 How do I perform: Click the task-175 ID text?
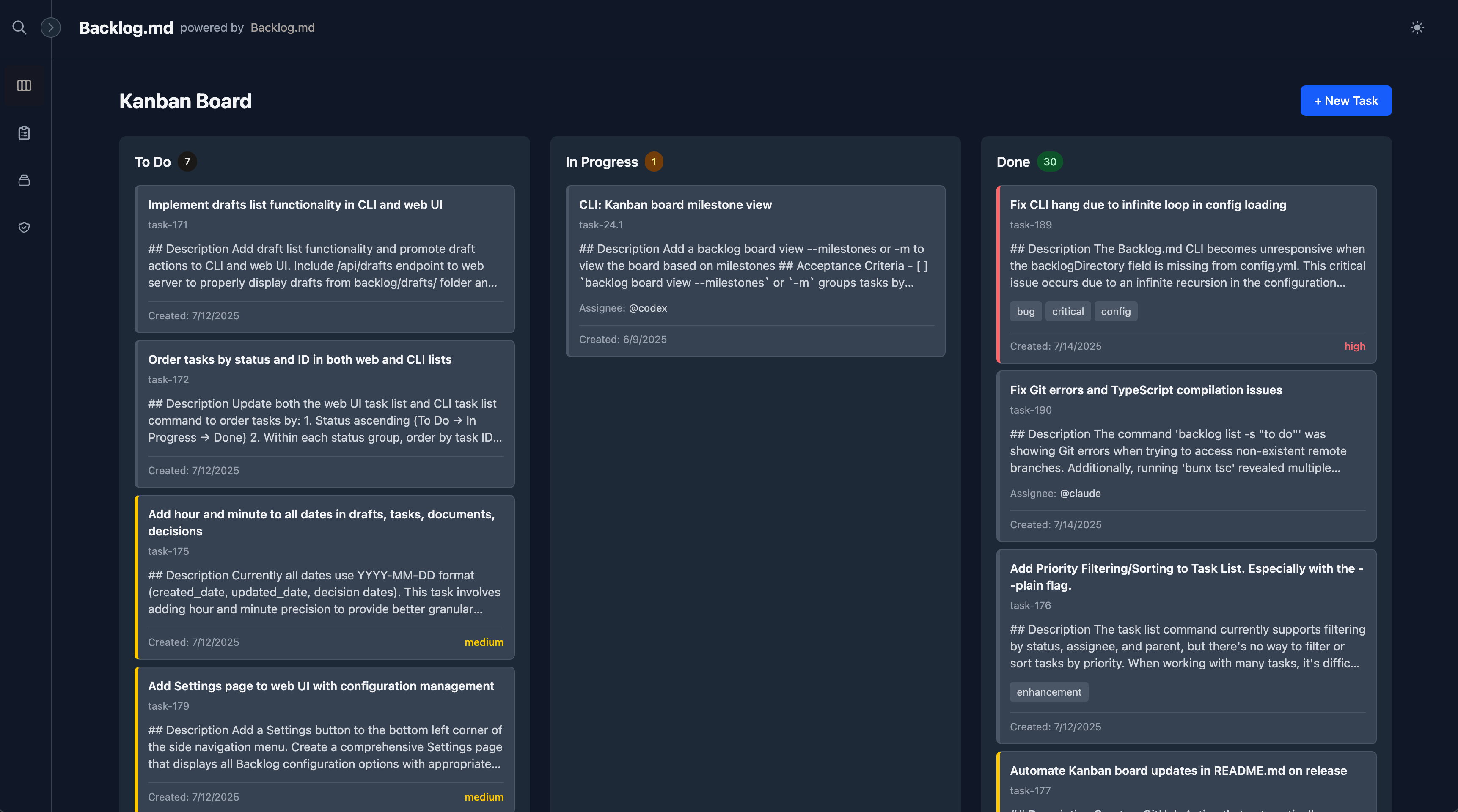point(168,551)
